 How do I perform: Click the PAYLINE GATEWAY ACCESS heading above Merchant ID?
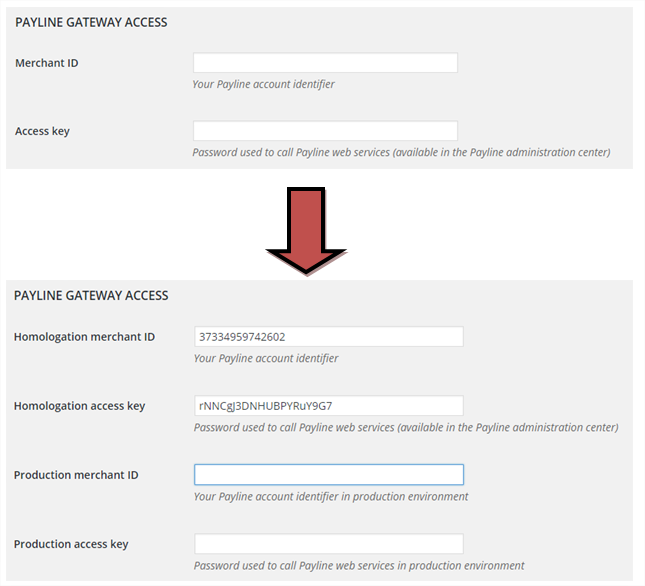[91, 22]
